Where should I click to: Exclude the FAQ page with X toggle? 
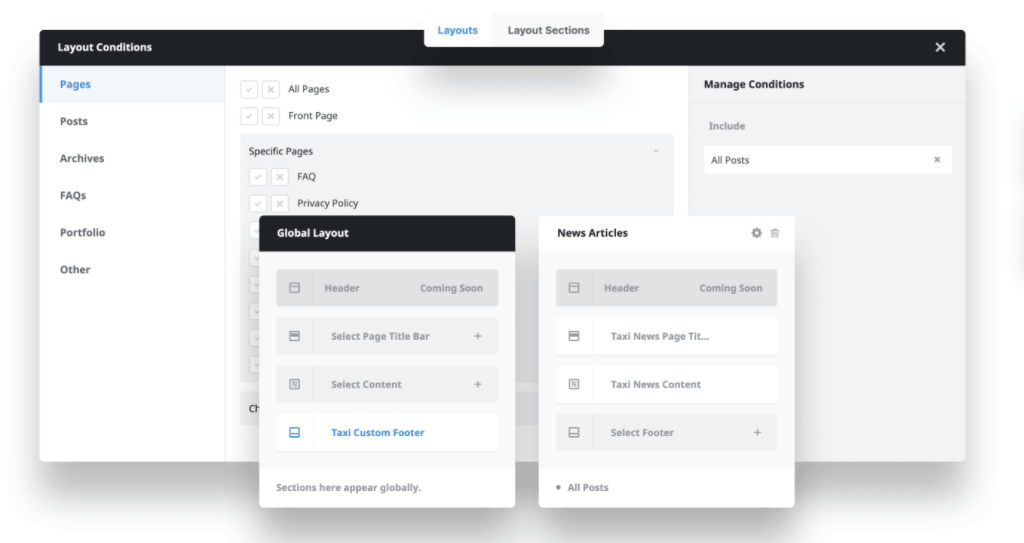[x=280, y=177]
